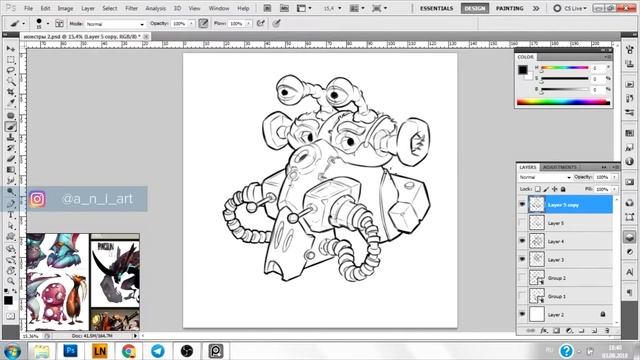Launch Mini Bridge from application bar

coord(284,8)
